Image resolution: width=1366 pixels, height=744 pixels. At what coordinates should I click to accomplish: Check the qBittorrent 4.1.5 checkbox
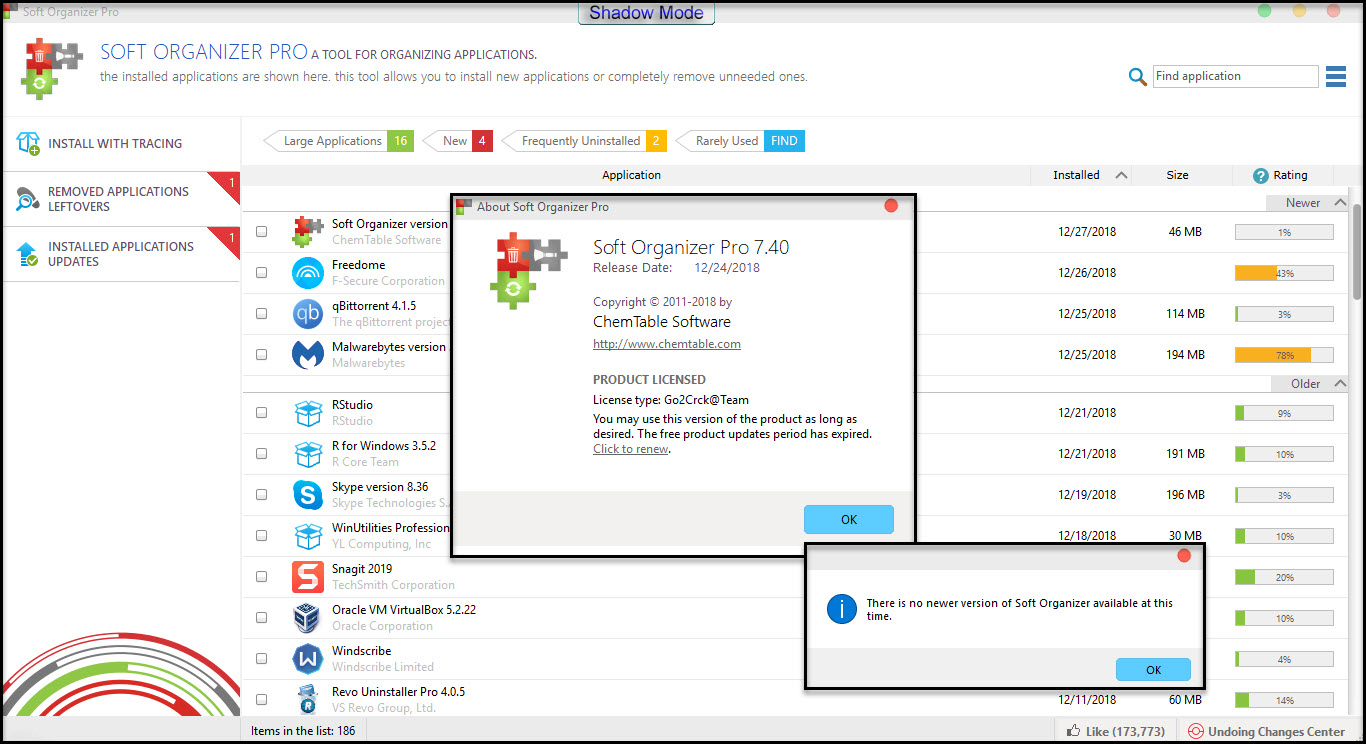click(262, 313)
